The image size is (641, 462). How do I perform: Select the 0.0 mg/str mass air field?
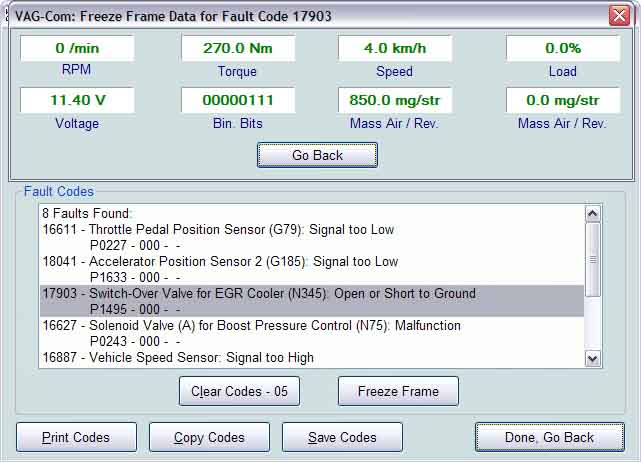[x=563, y=100]
